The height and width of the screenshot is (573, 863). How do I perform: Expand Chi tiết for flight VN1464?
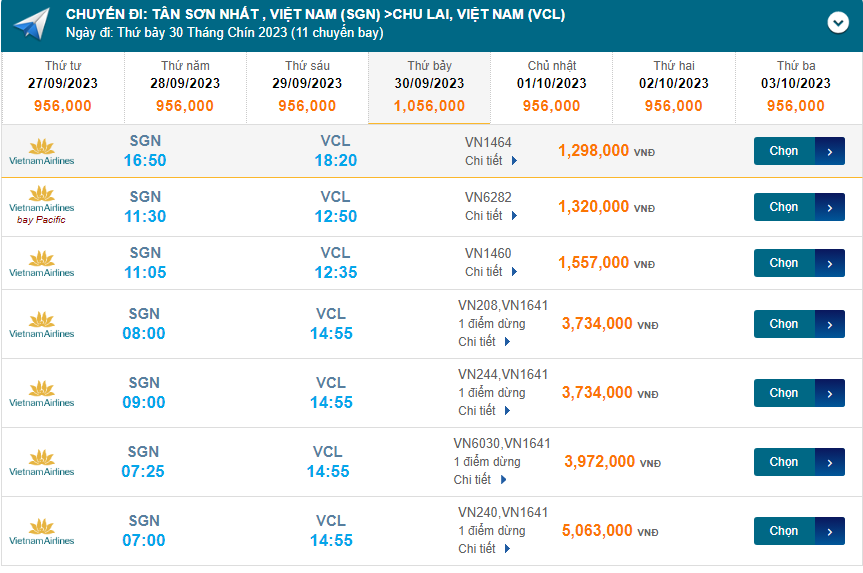point(491,160)
